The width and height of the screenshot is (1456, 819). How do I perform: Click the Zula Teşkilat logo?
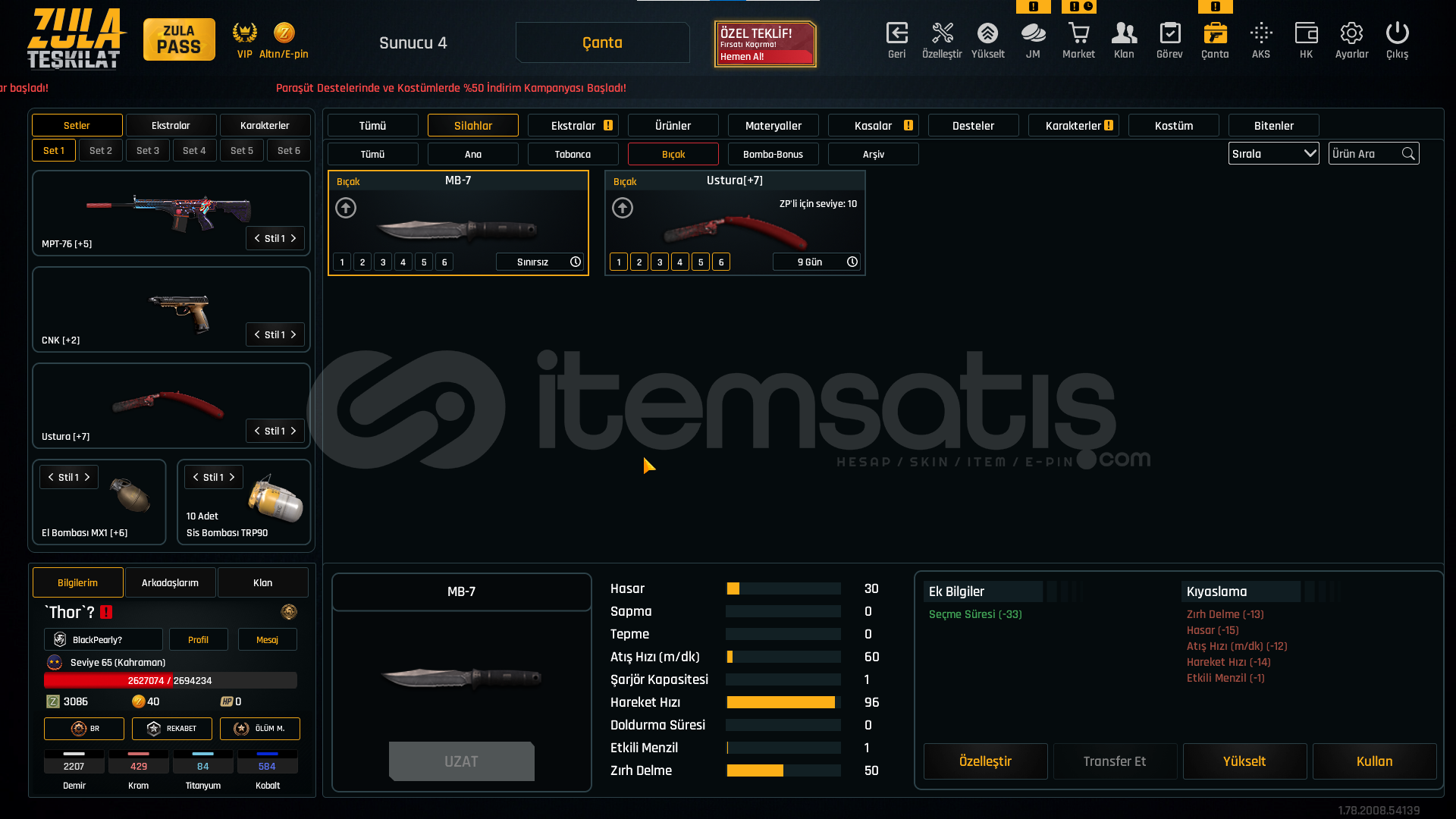click(75, 39)
